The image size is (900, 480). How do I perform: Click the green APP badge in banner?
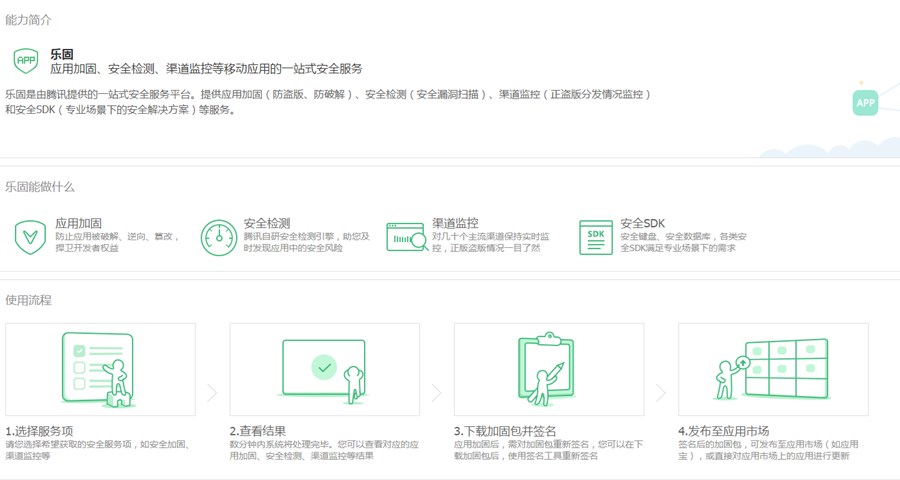point(865,103)
